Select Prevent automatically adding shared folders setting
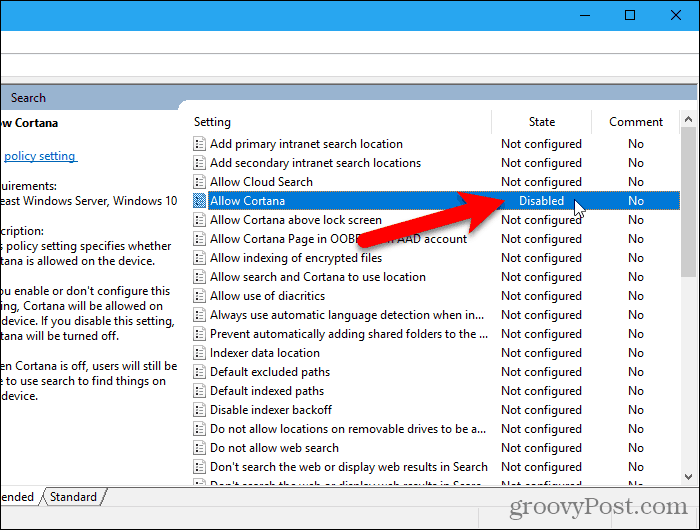700x530 pixels. pyautogui.click(x=349, y=334)
